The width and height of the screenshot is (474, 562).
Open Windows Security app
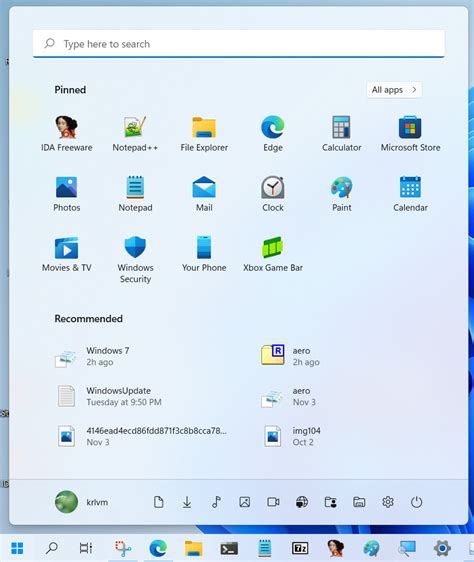[x=135, y=259]
